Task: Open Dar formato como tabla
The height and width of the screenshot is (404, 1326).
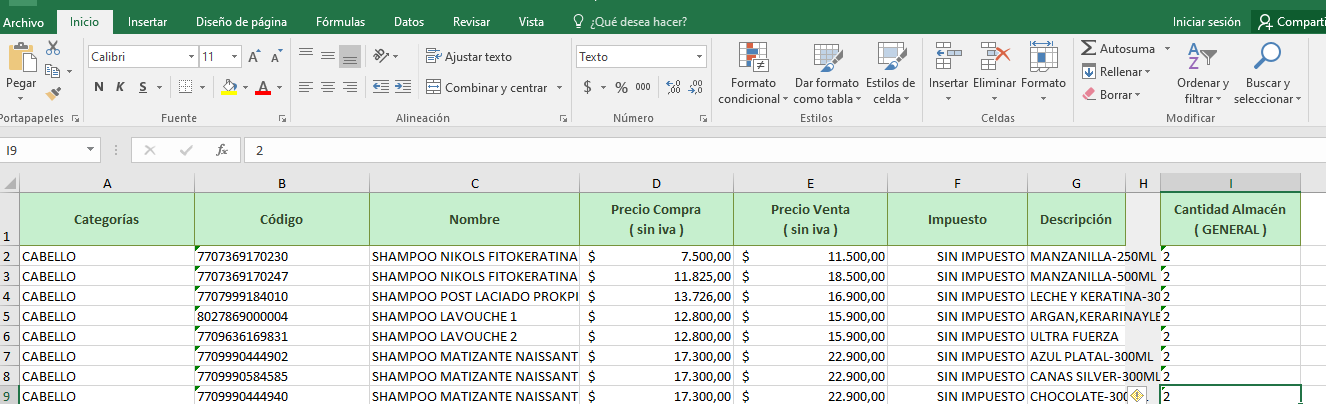Action: [826, 73]
